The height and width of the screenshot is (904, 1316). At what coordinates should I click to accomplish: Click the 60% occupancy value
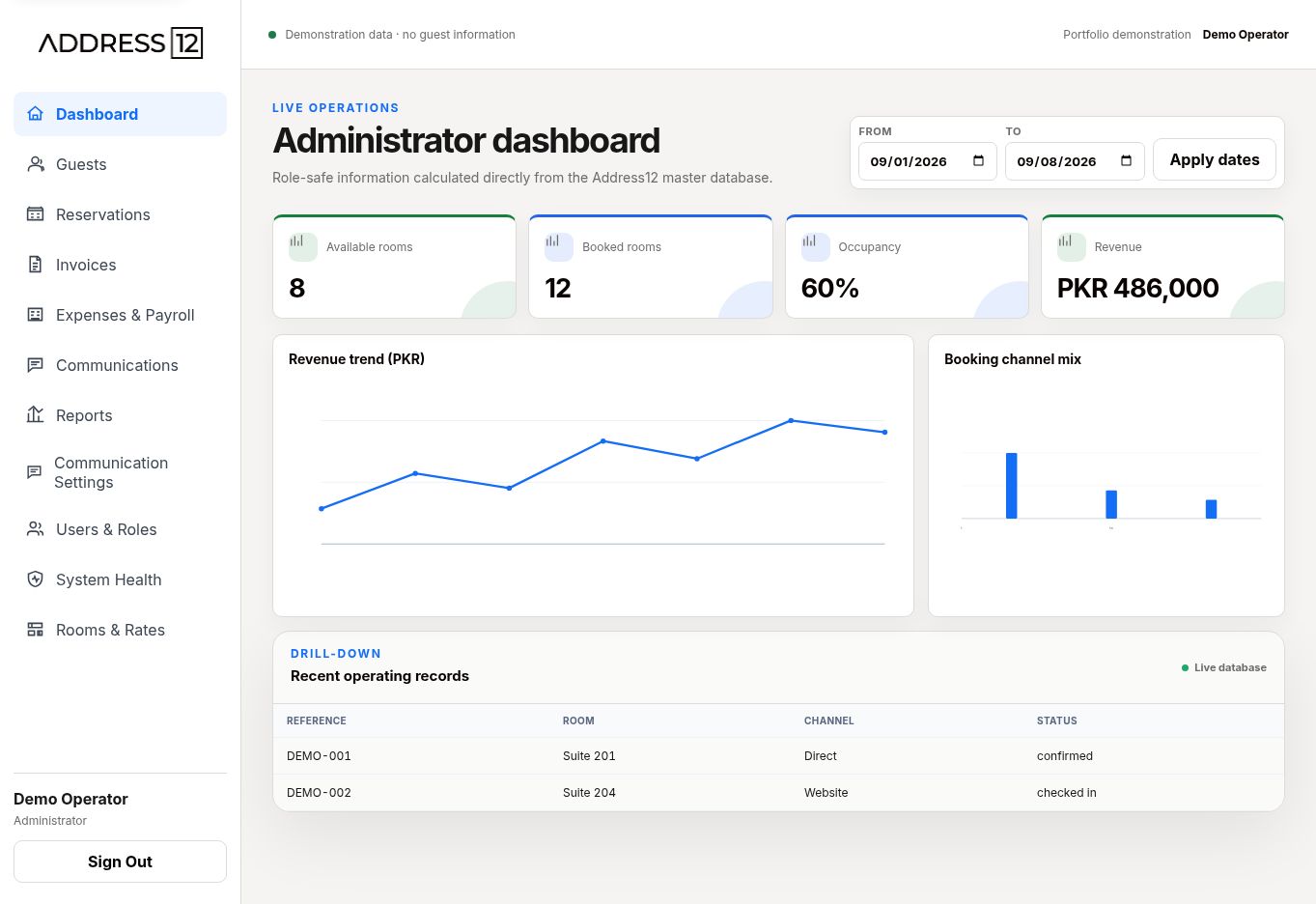click(830, 288)
